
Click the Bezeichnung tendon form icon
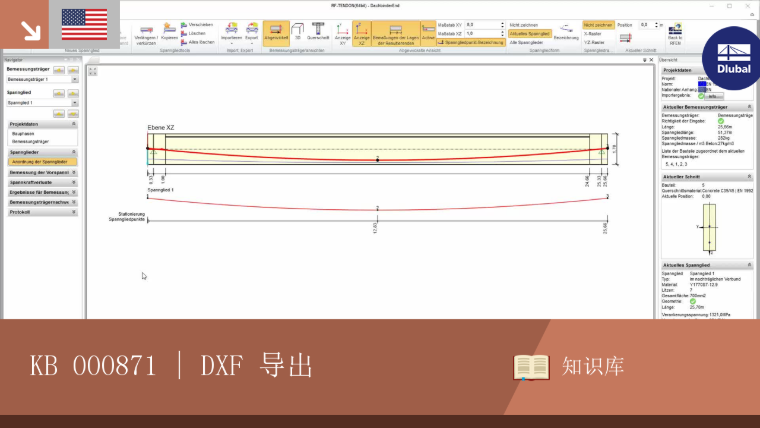[x=566, y=32]
